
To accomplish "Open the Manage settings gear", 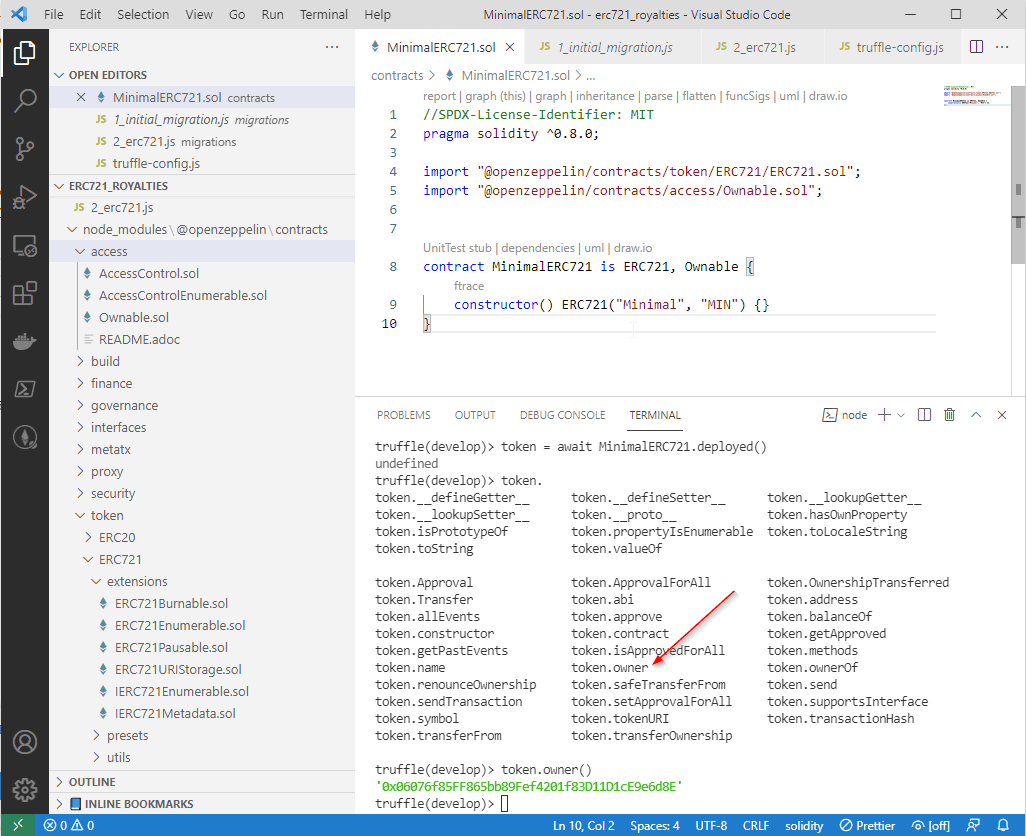I will tap(24, 790).
